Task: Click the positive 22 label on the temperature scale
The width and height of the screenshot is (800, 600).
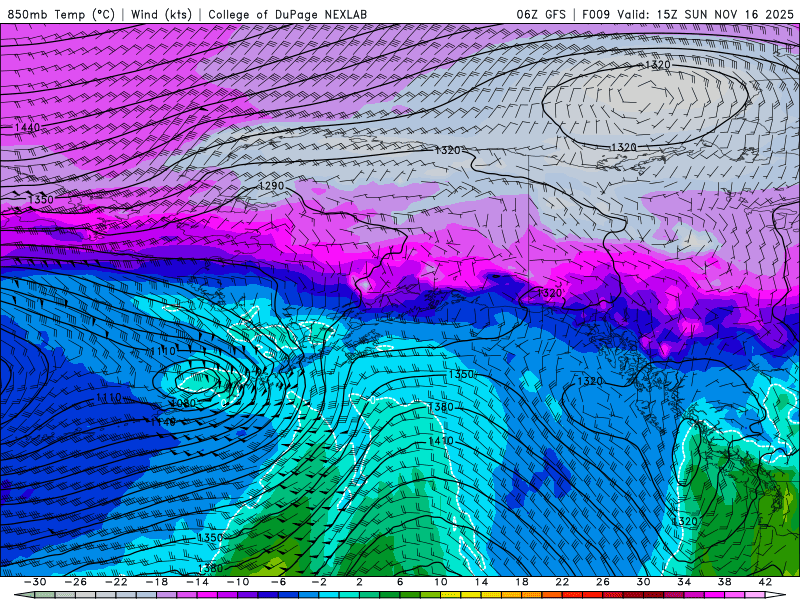Action: coord(562,582)
